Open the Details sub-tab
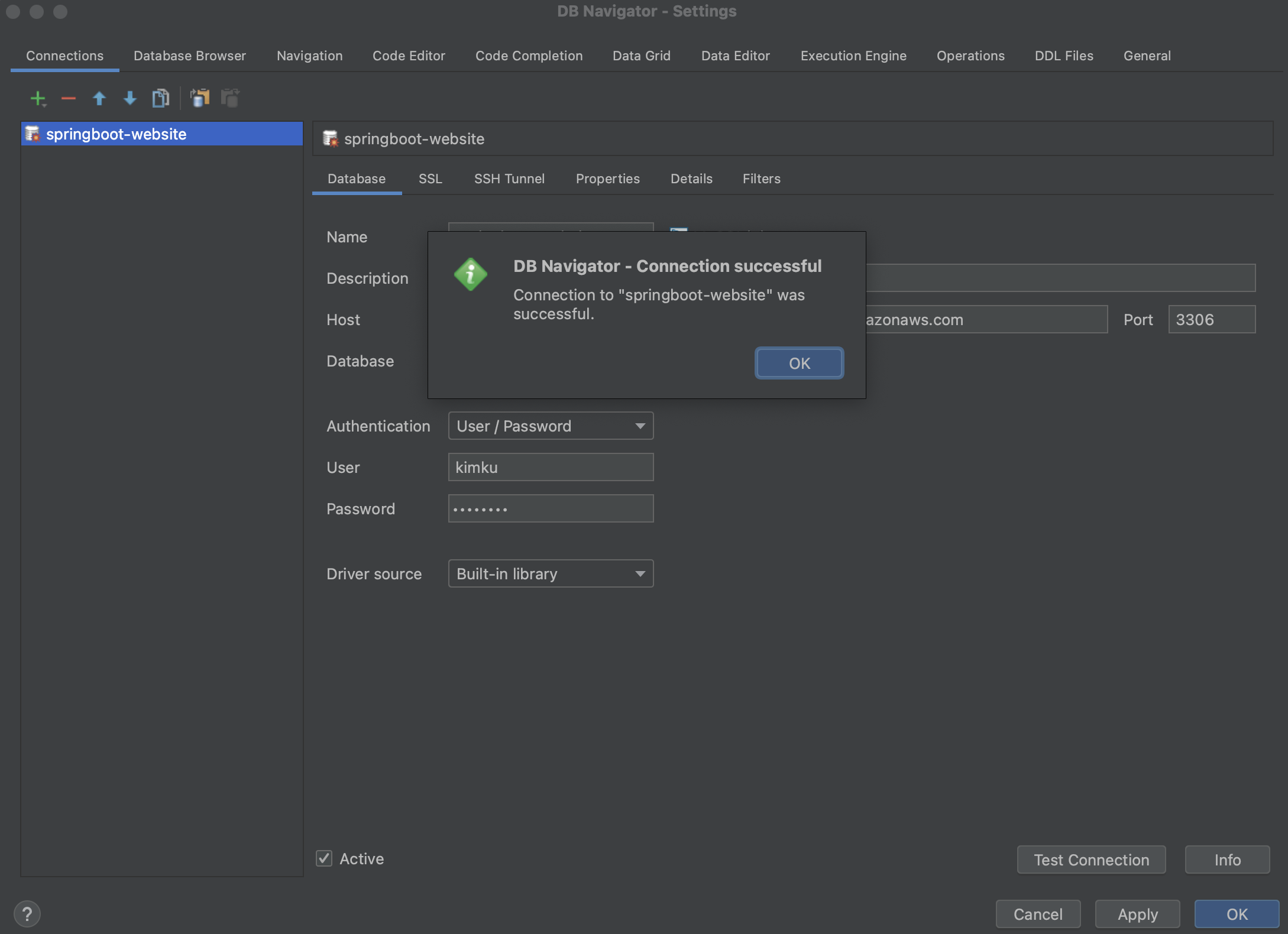The width and height of the screenshot is (1288, 934). (x=691, y=179)
